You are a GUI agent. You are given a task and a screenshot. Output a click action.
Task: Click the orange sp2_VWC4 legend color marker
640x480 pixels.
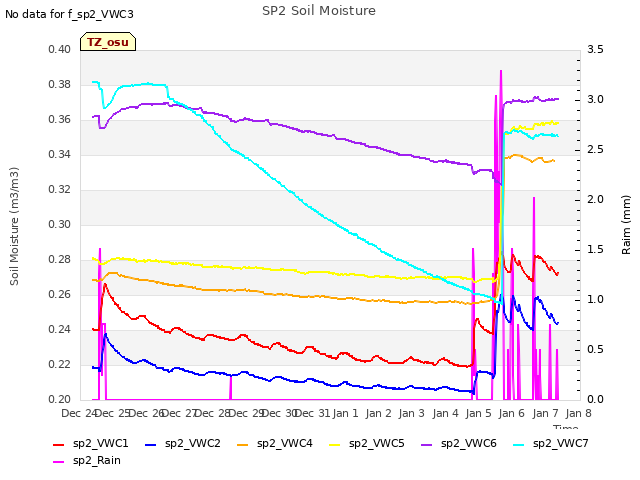pyautogui.click(x=243, y=444)
